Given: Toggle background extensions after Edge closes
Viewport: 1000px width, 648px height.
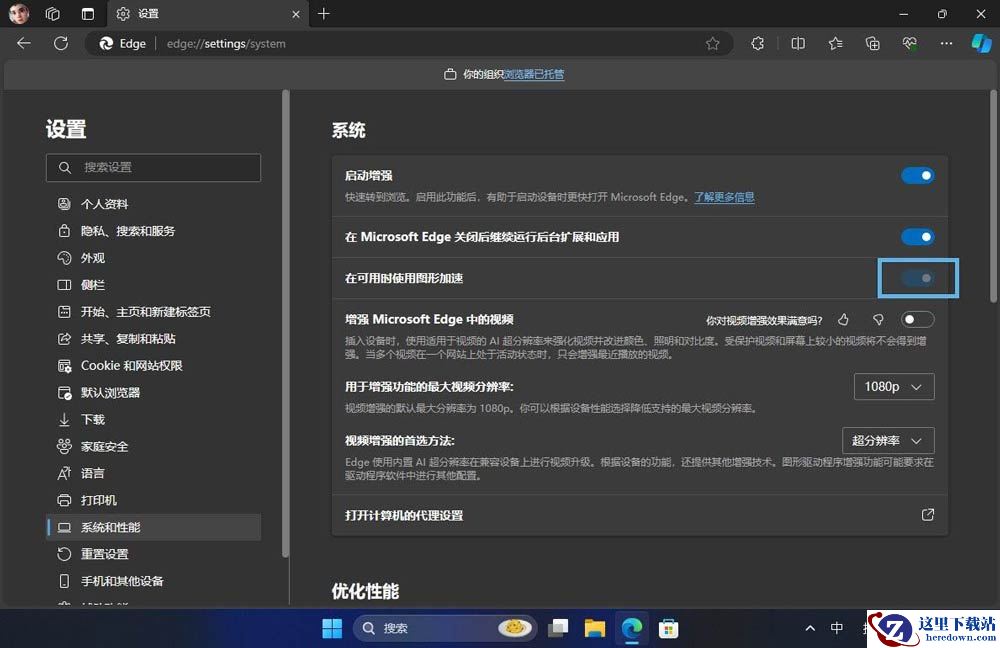Looking at the screenshot, I should 918,237.
